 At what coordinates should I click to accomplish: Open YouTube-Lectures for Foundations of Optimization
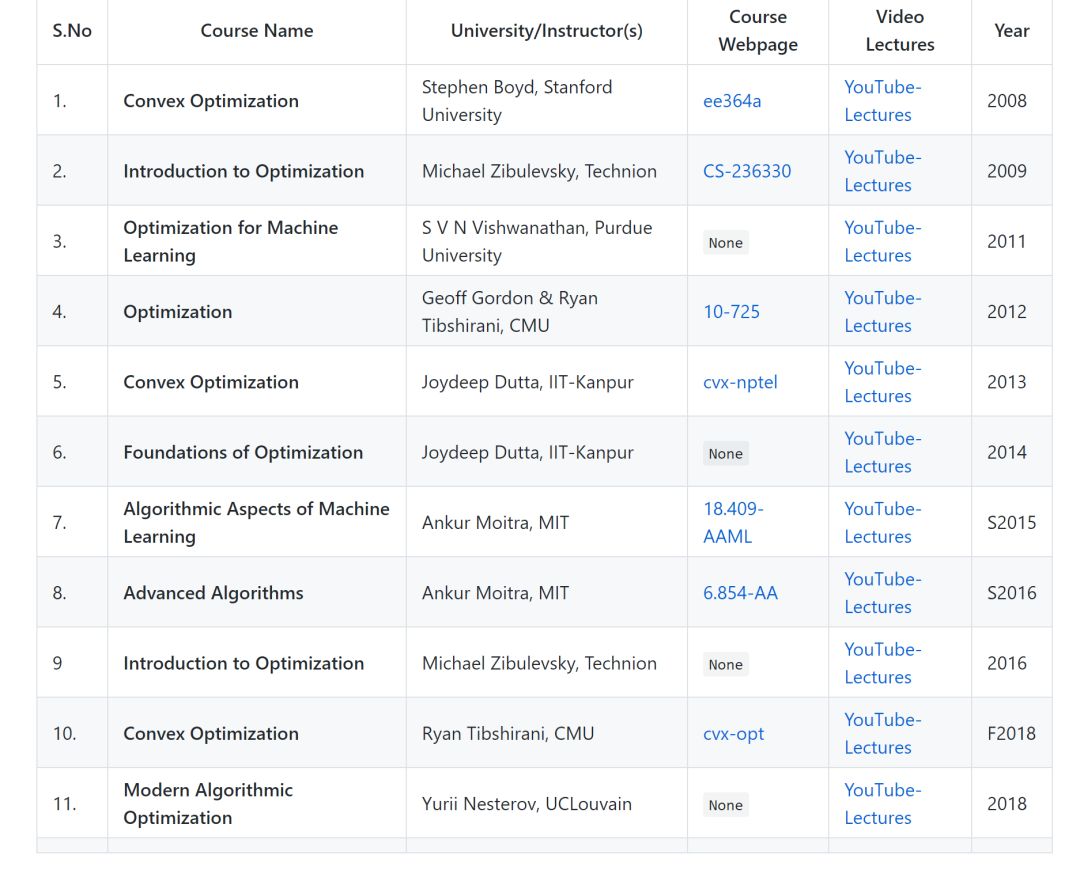tap(882, 453)
